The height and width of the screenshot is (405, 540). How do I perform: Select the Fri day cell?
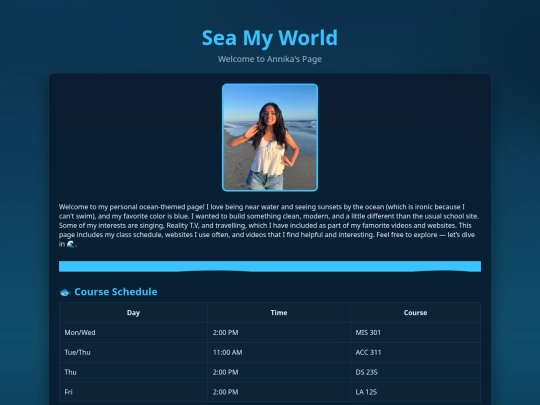(x=133, y=392)
